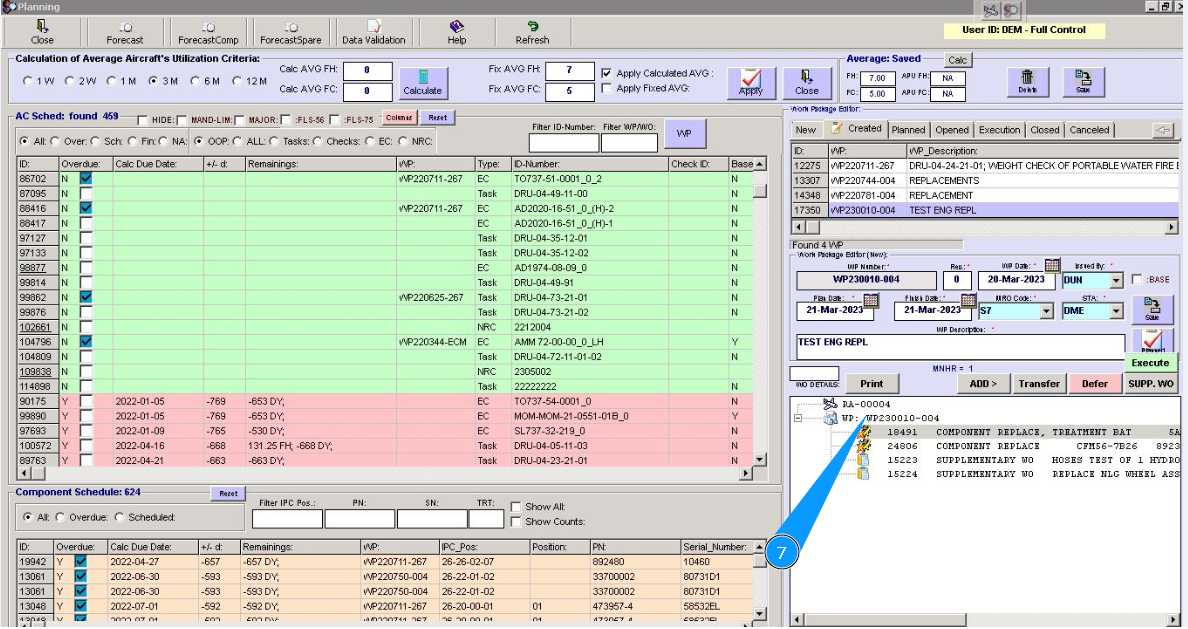Open the Closed work package tab
The height and width of the screenshot is (629, 1188).
1044,130
